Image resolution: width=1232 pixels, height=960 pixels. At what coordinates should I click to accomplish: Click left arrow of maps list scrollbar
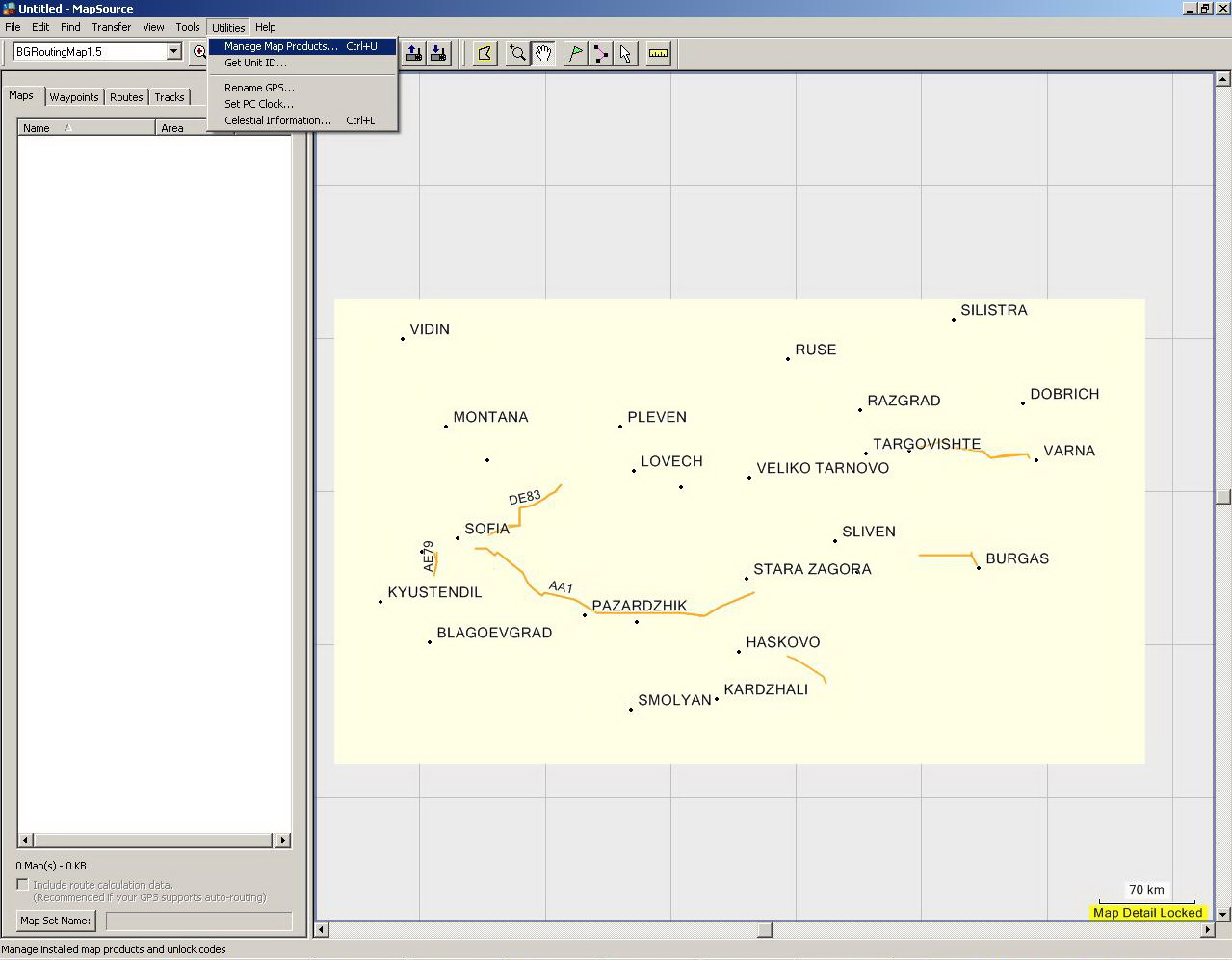coord(25,841)
